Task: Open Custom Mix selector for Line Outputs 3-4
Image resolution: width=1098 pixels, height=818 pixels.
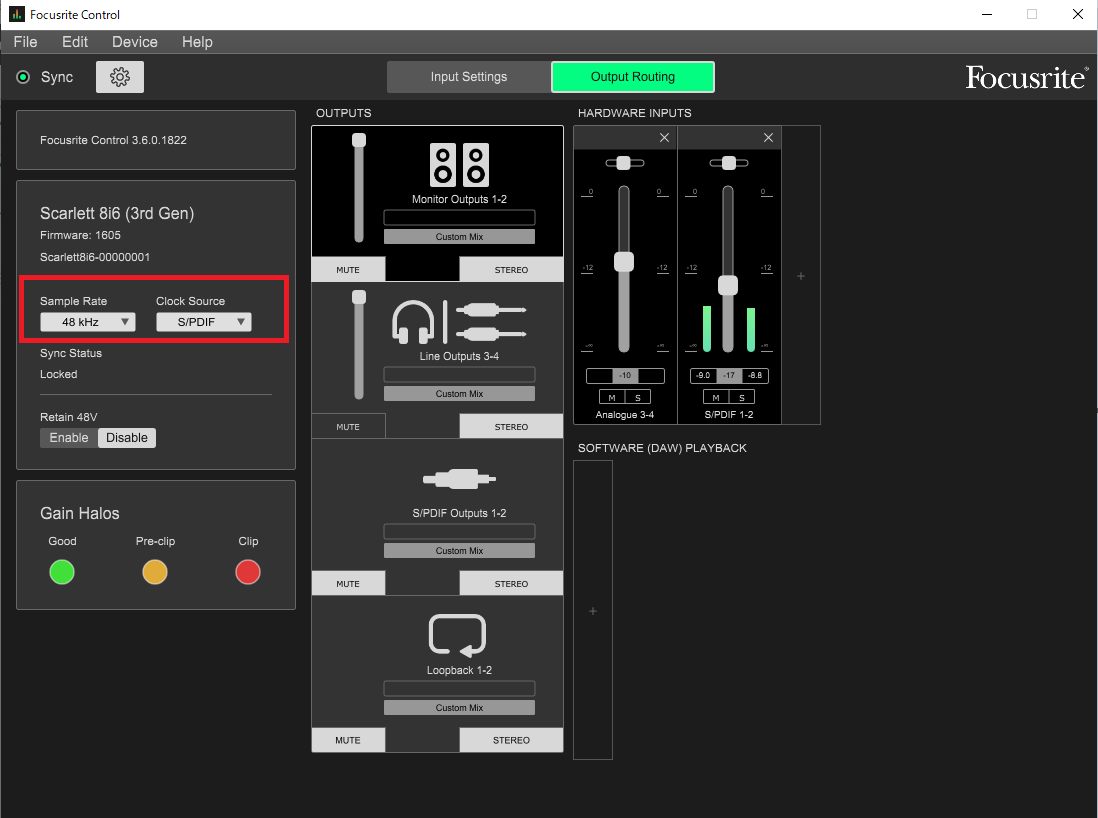Action: [459, 394]
